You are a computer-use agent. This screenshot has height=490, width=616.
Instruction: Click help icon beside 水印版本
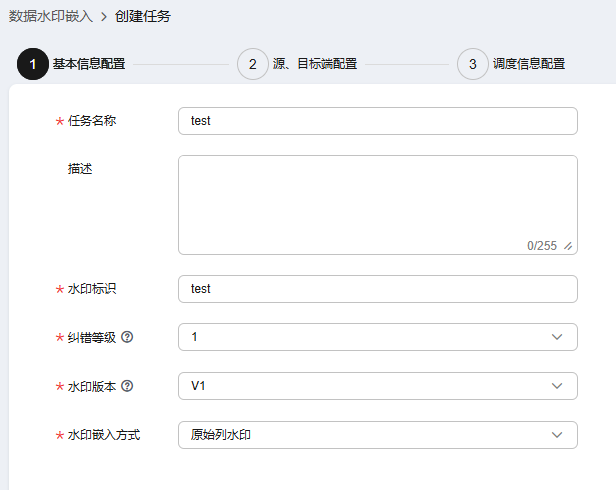tap(127, 386)
